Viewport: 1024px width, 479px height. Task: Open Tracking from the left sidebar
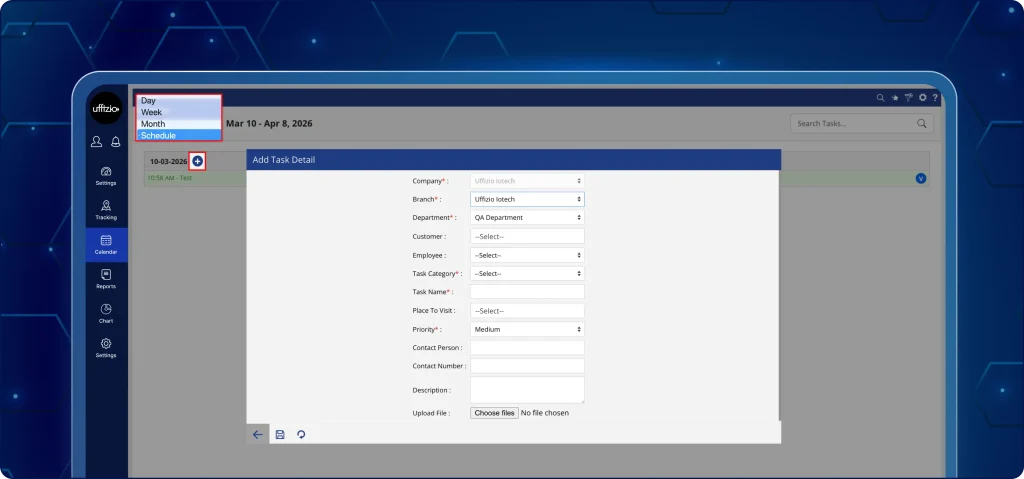106,210
